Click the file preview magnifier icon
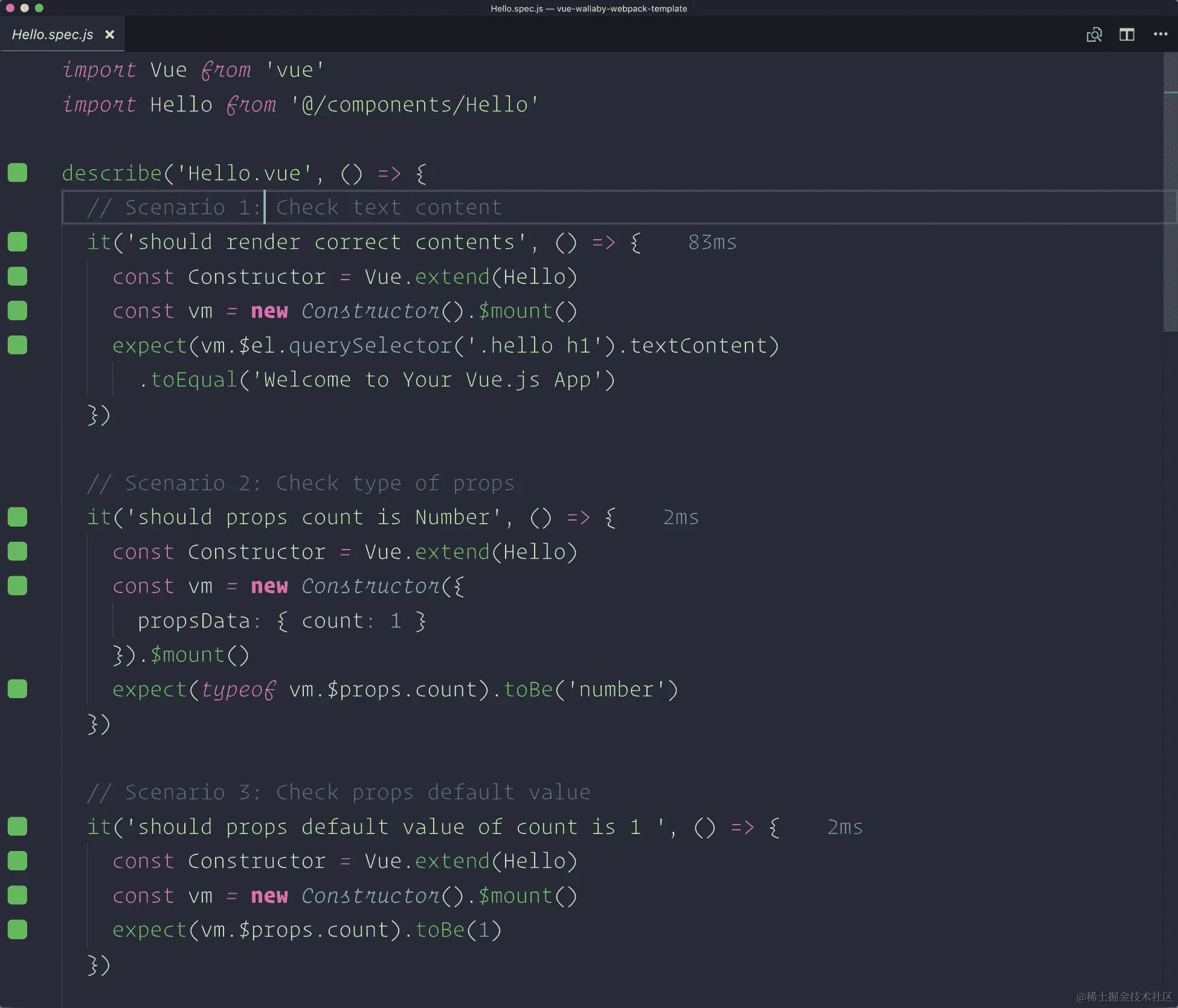The width and height of the screenshot is (1178, 1008). (x=1094, y=34)
